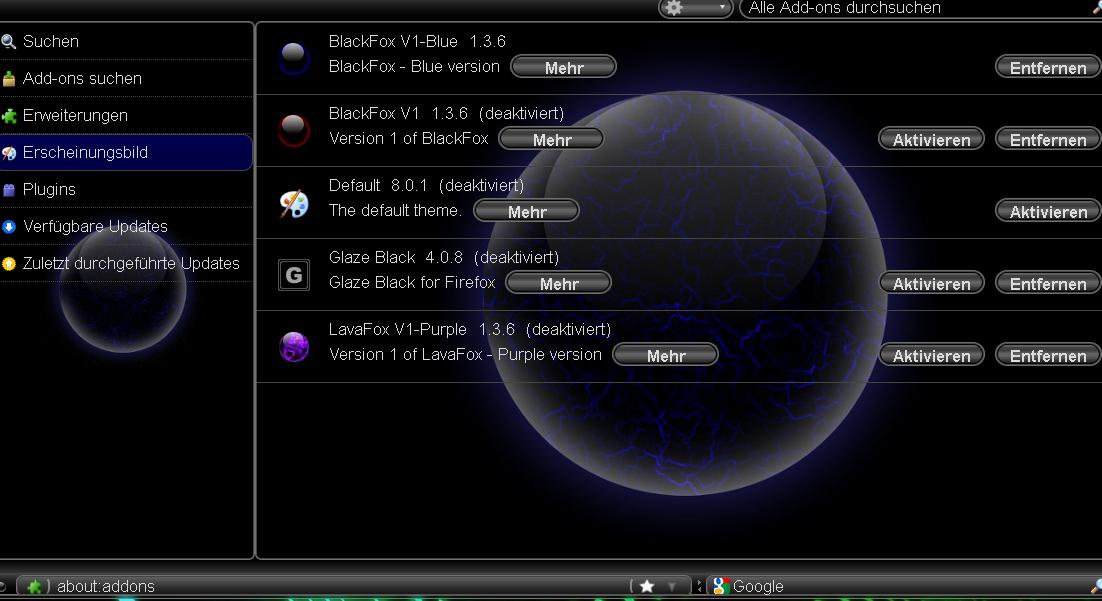Click the purple LavaFox theme icon

294,347
